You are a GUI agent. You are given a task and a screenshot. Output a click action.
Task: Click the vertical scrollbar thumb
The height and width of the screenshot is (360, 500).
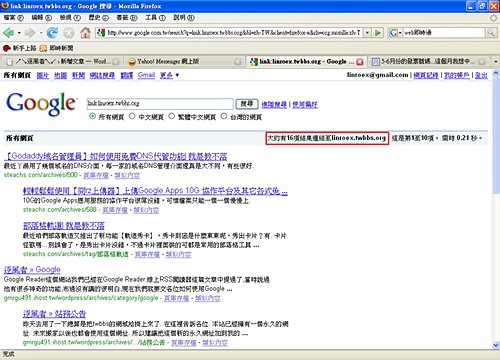[x=496, y=135]
